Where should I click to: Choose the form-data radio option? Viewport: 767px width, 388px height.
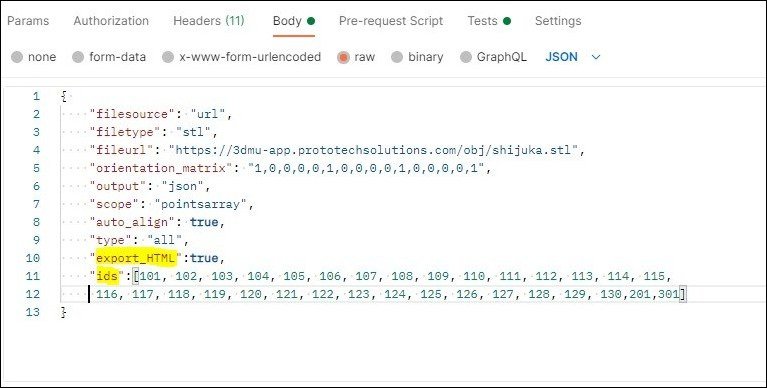tap(78, 57)
